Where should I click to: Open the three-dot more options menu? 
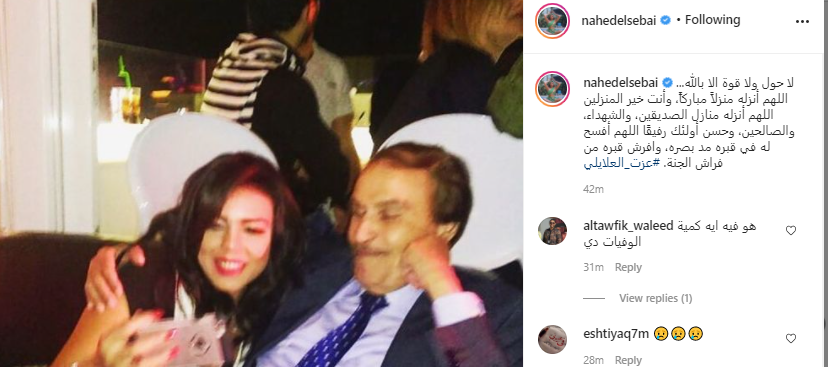tap(802, 22)
